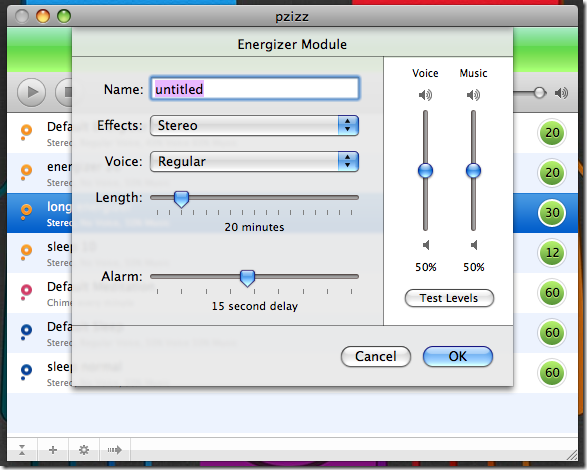
Task: Click the 60 badge on last sleep row
Action: pos(552,373)
